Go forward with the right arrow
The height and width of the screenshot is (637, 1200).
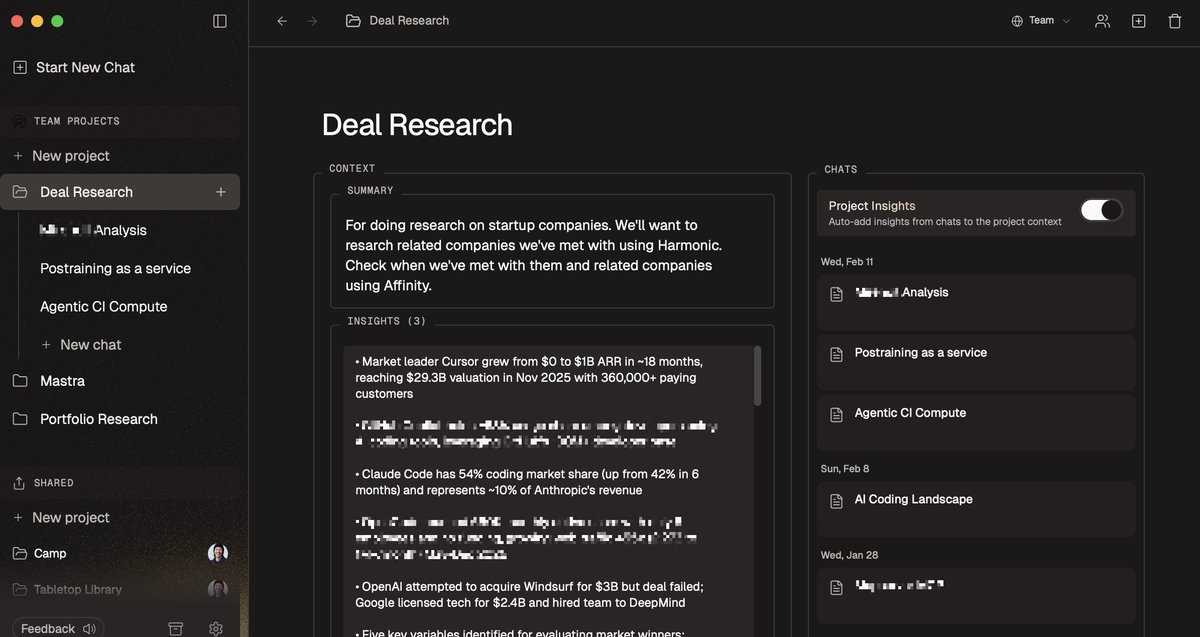[x=313, y=21]
